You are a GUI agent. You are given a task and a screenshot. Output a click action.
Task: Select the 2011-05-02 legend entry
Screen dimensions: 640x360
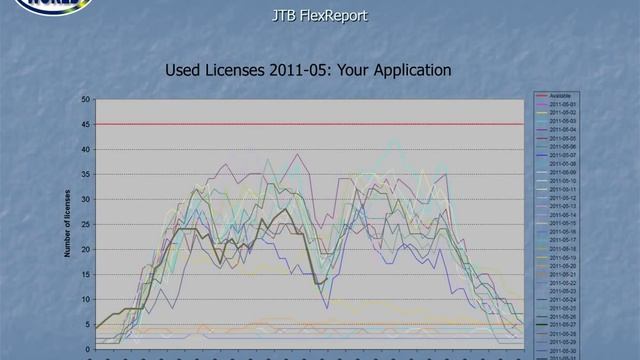(556, 113)
